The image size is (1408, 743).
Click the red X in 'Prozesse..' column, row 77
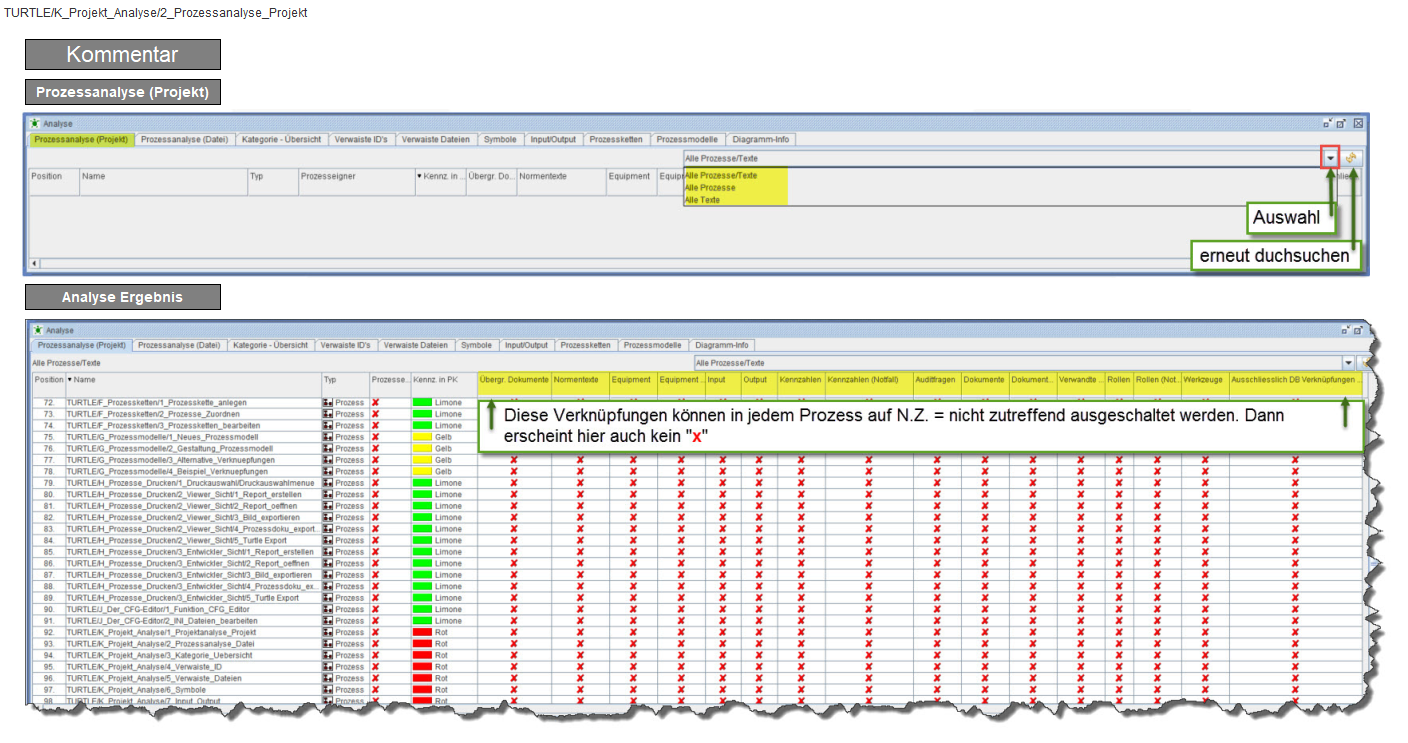point(376,460)
